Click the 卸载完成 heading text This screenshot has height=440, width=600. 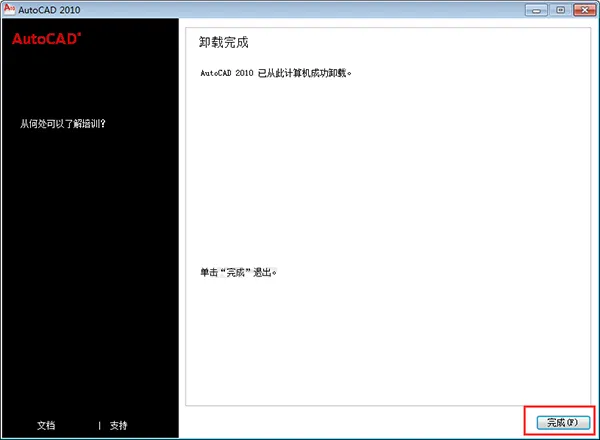(x=223, y=42)
